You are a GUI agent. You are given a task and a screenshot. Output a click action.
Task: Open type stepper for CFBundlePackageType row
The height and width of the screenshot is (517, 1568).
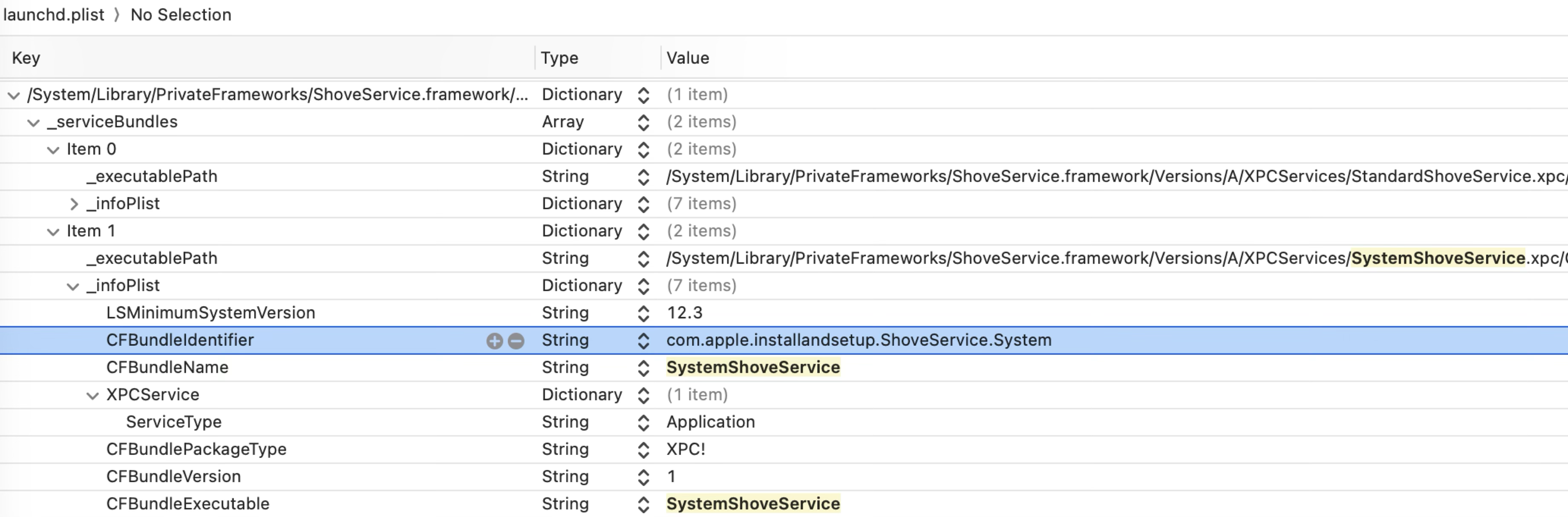click(643, 449)
